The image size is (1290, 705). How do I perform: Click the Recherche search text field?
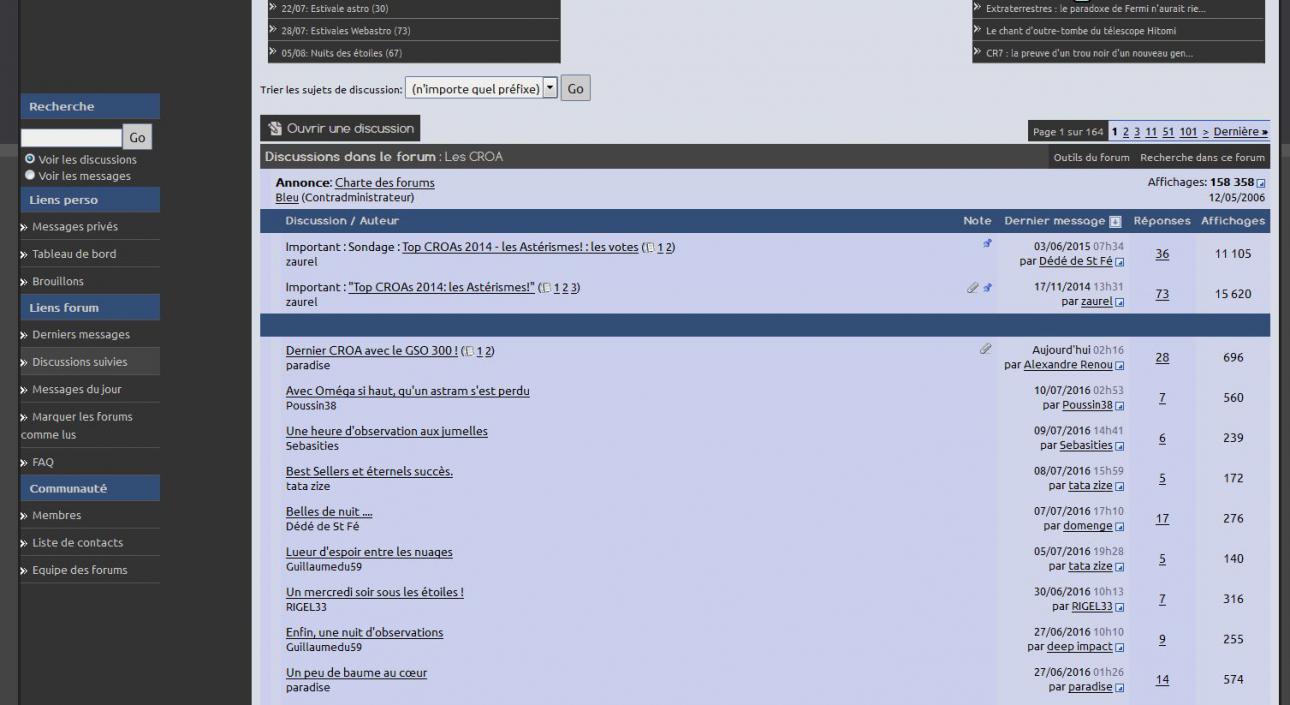tap(71, 138)
